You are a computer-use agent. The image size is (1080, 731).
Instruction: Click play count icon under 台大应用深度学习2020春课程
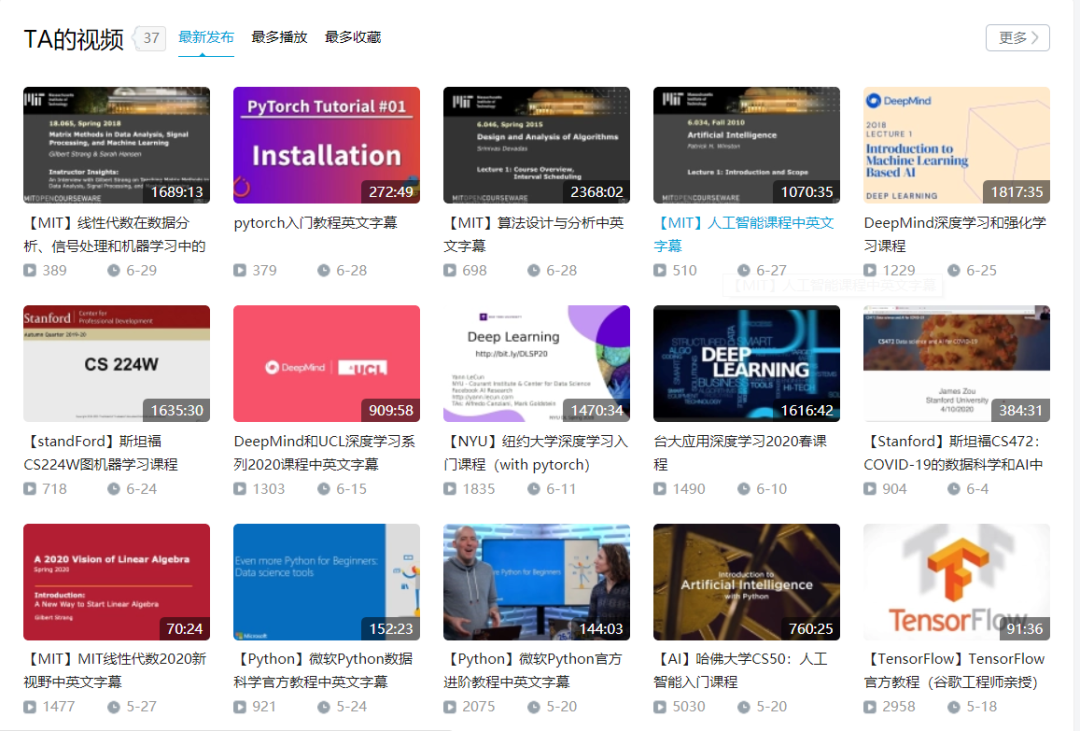click(x=660, y=488)
